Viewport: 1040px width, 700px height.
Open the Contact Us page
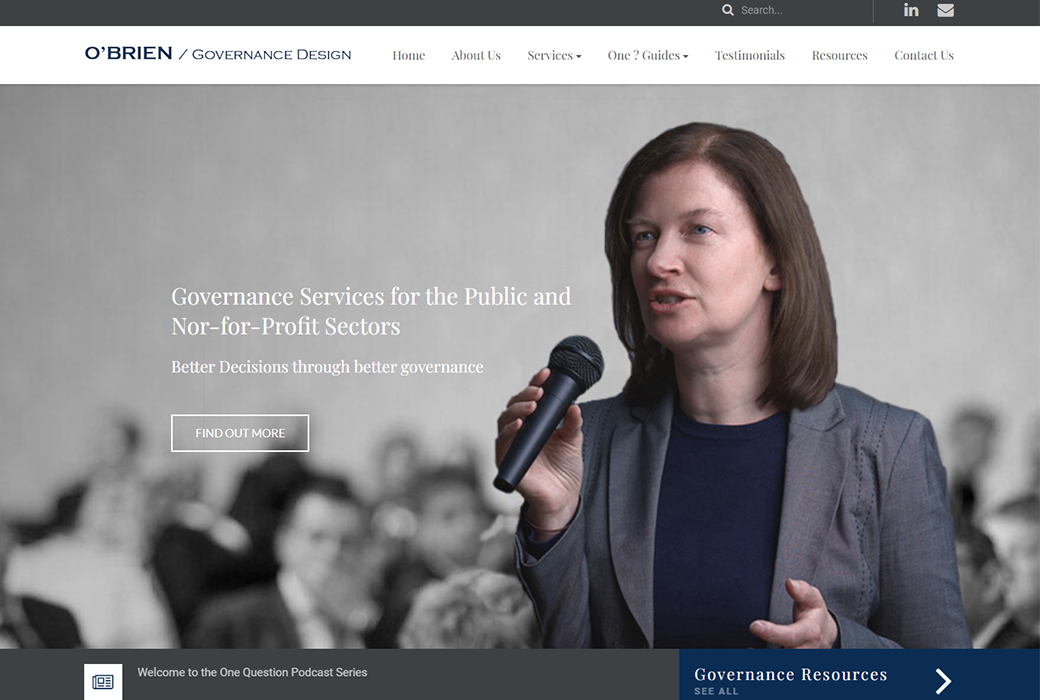[x=923, y=55]
